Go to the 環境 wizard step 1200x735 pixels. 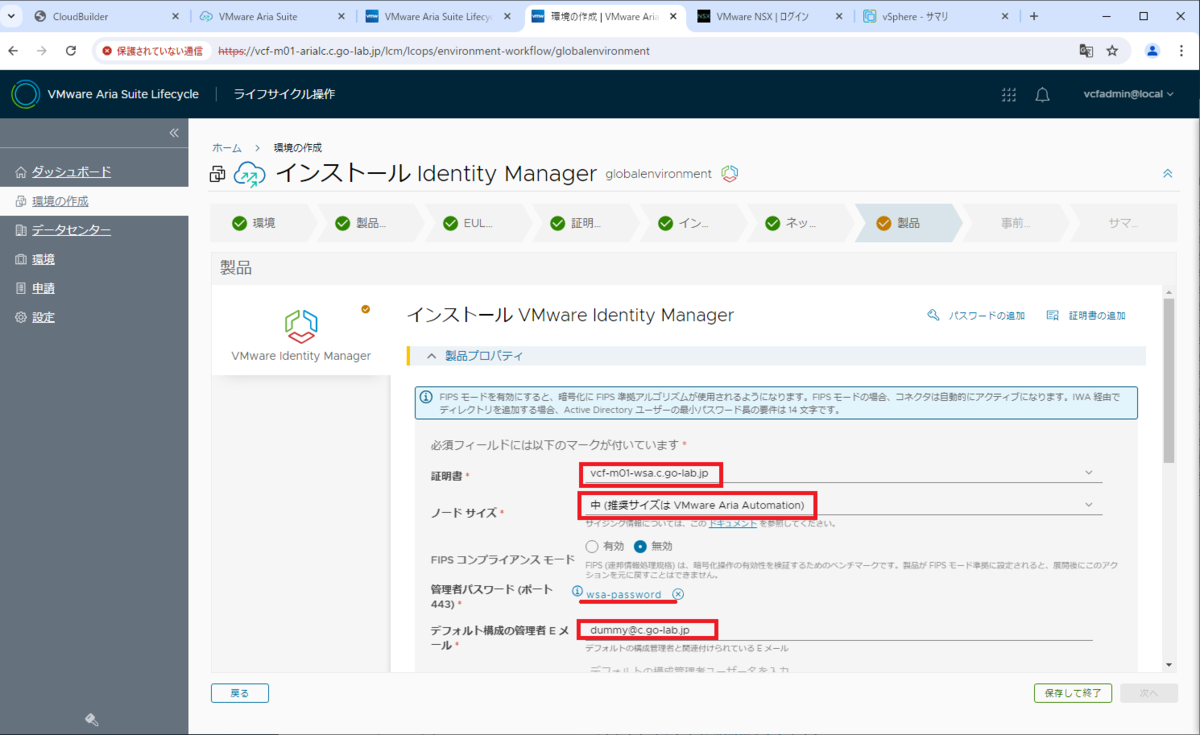pos(262,223)
